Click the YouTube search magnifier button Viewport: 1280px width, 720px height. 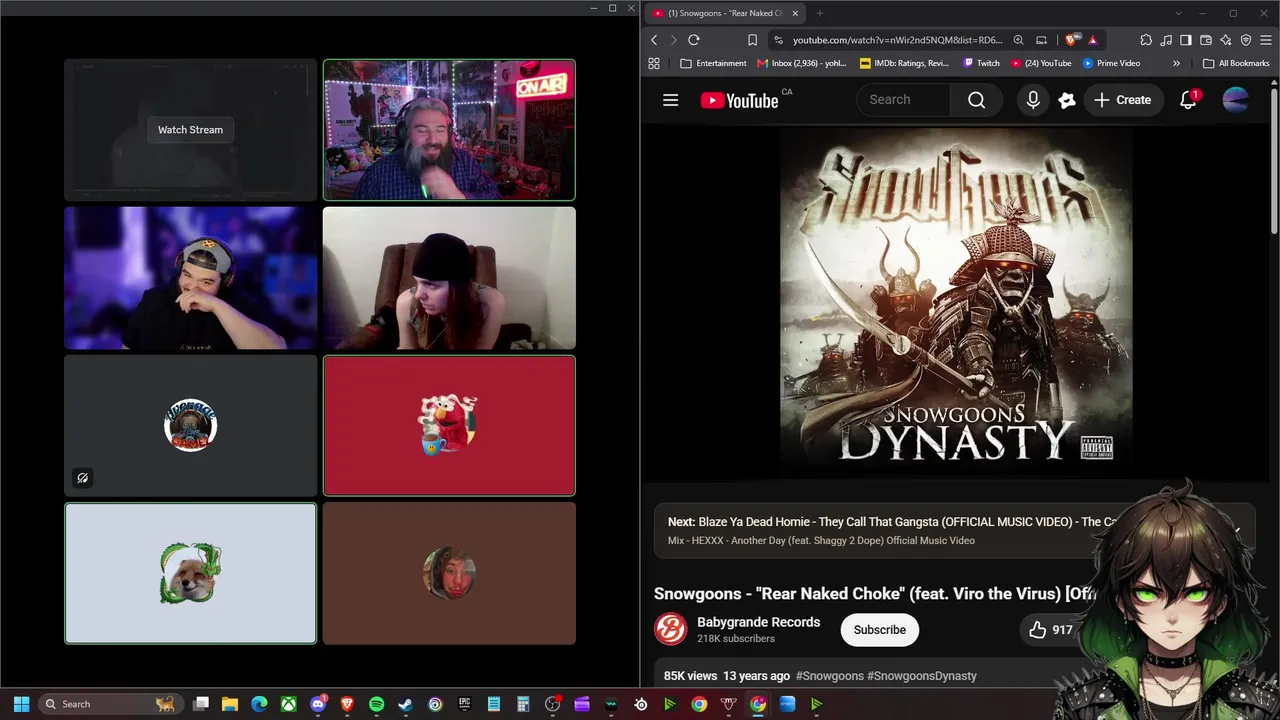(x=977, y=100)
